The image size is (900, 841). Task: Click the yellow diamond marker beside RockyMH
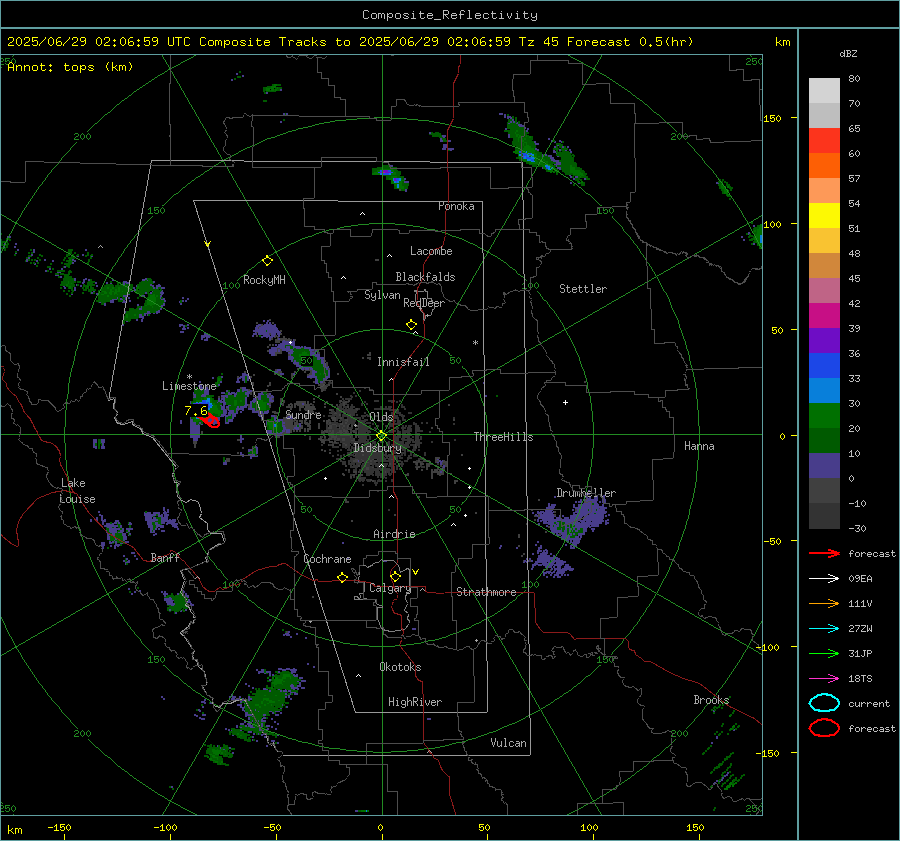click(267, 261)
